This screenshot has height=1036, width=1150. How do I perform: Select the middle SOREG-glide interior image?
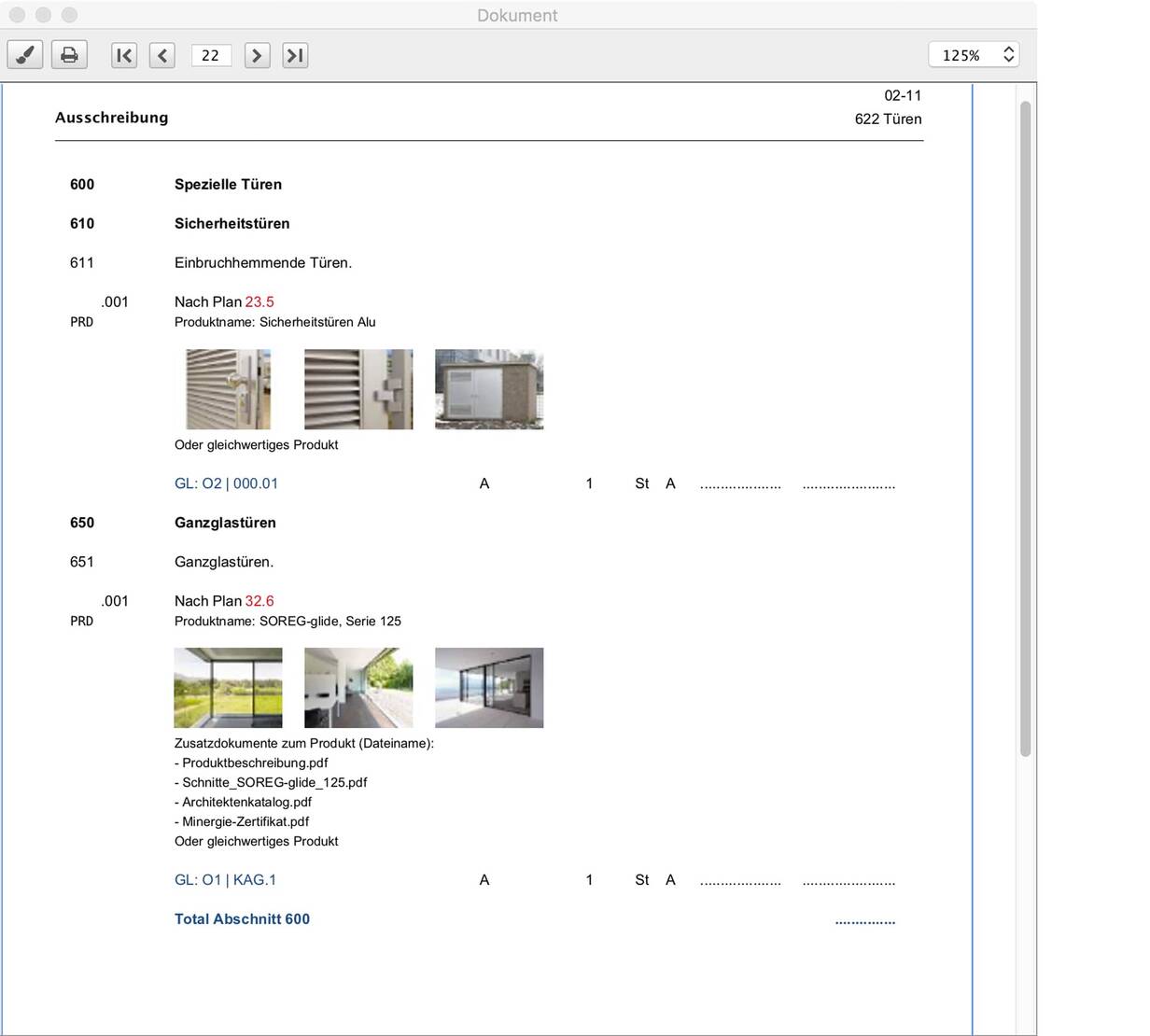tap(358, 688)
